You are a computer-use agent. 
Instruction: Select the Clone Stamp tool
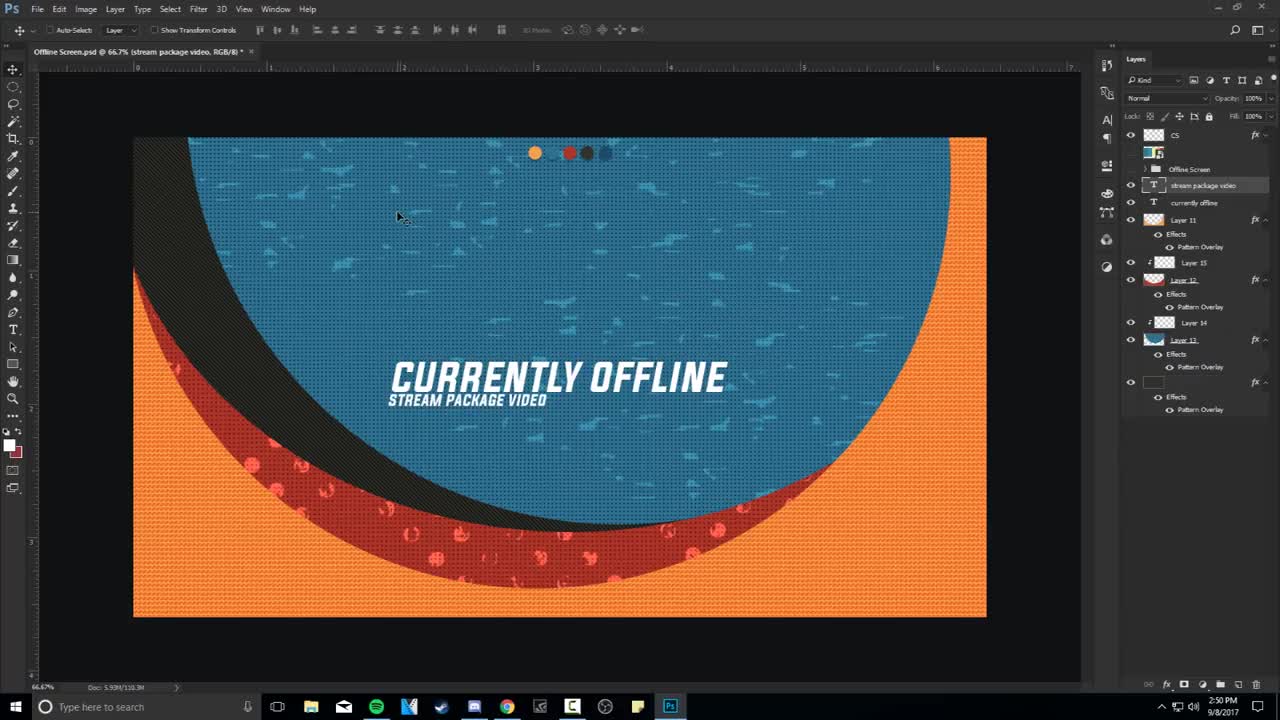pyautogui.click(x=13, y=208)
